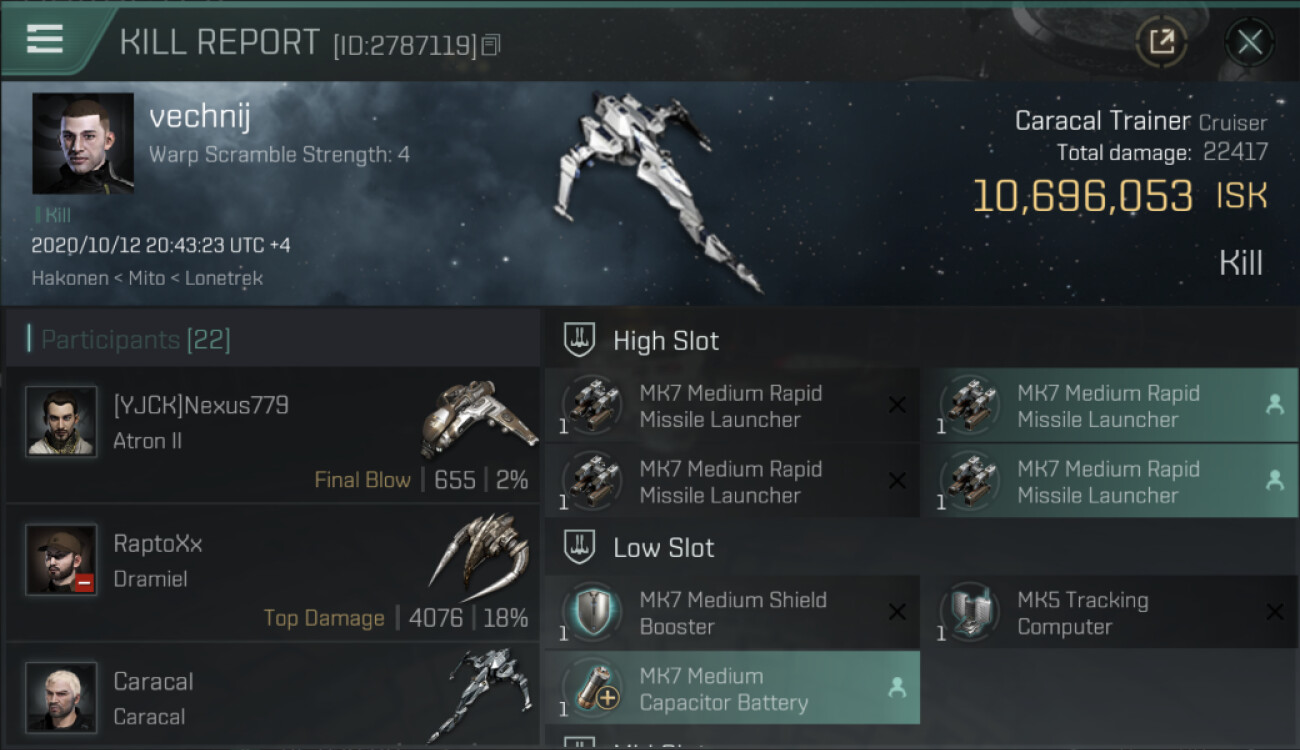Click the share kill report icon
1300x750 pixels.
click(x=1161, y=42)
